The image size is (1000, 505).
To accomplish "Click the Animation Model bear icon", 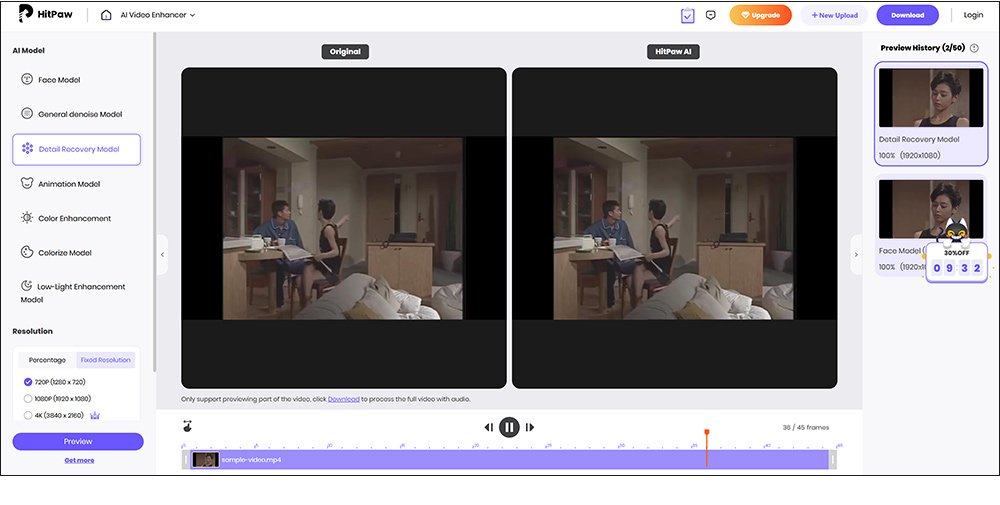I will click(27, 184).
